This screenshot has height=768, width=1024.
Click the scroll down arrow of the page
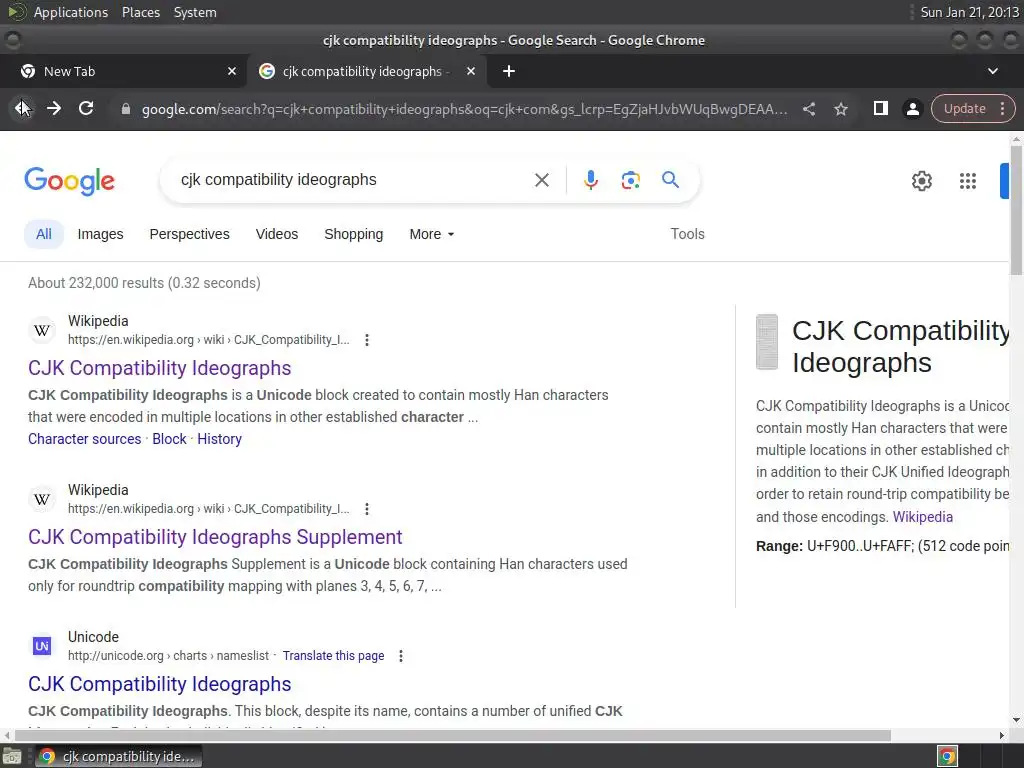coord(1016,720)
